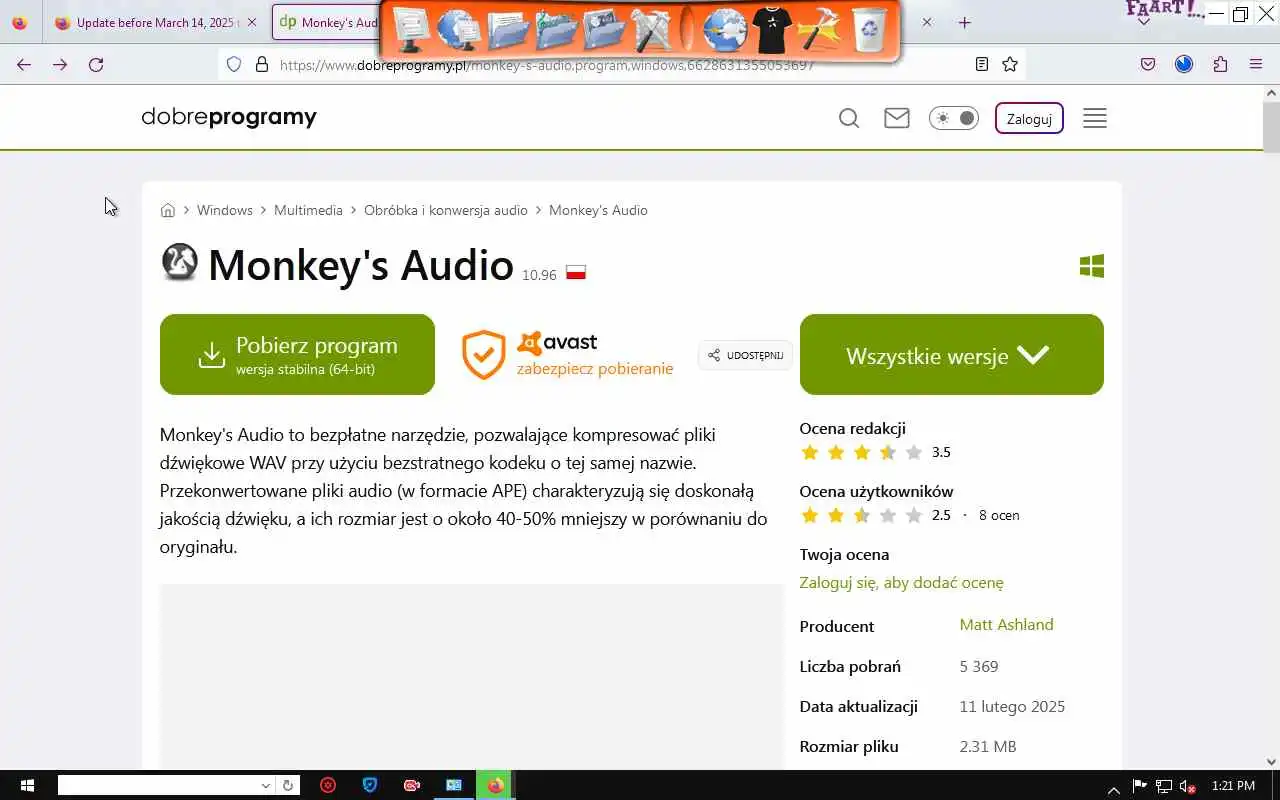This screenshot has height=800, width=1280.
Task: Click the blue shield taskbar icon
Action: [370, 786]
